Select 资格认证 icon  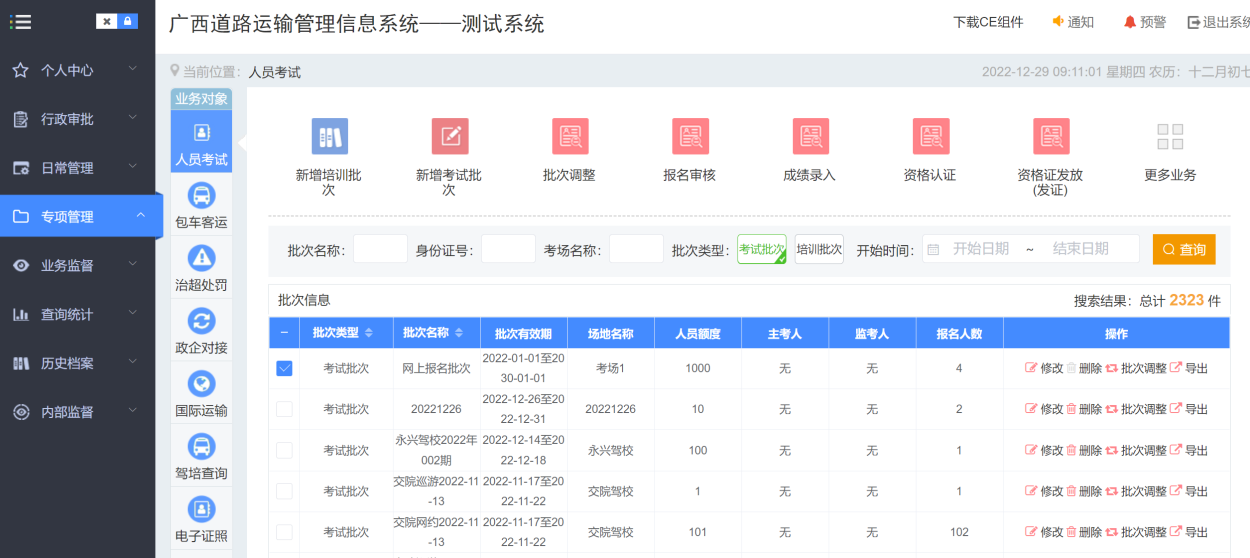click(930, 137)
